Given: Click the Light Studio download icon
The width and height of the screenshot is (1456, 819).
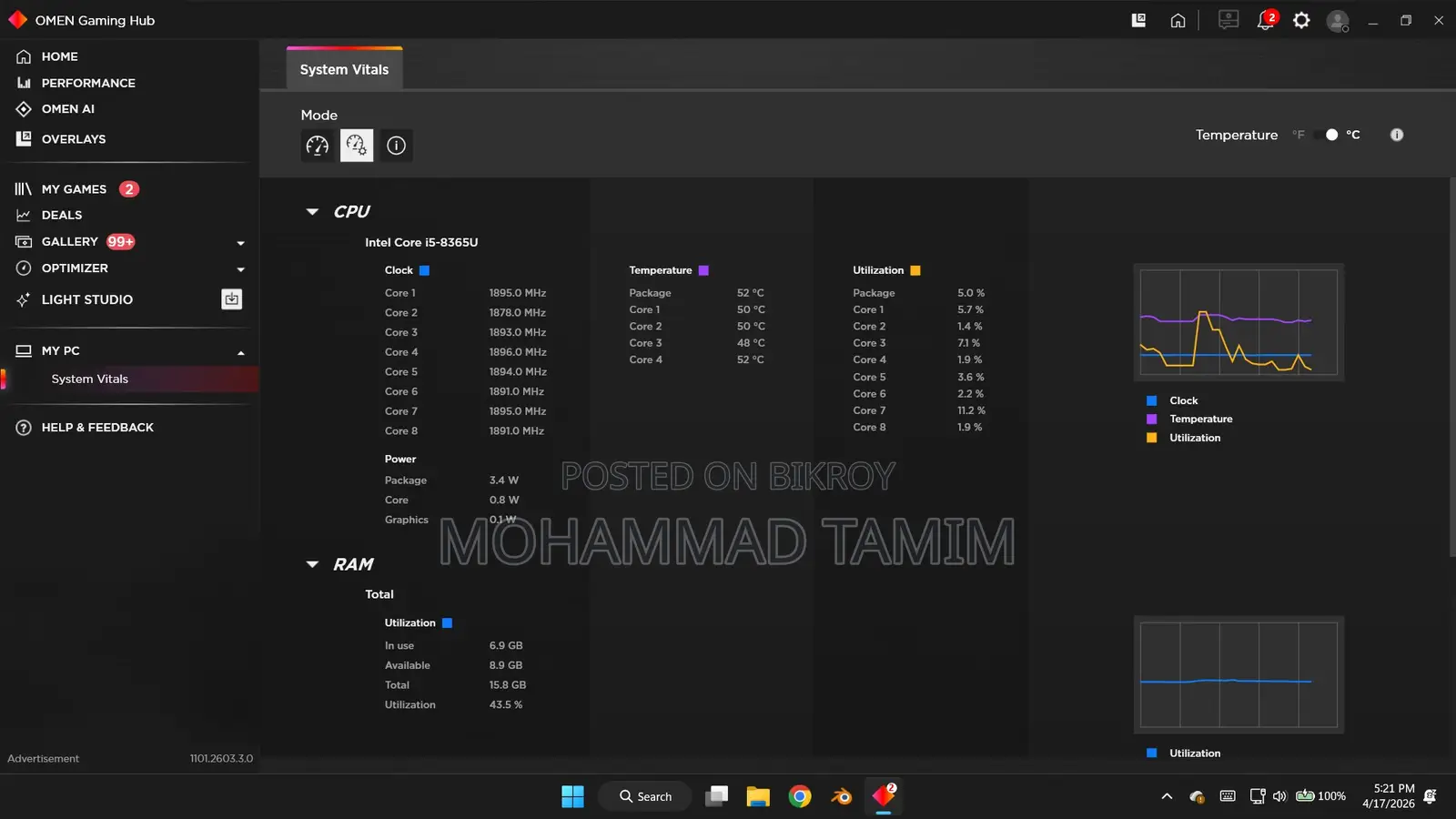Looking at the screenshot, I should pyautogui.click(x=232, y=299).
